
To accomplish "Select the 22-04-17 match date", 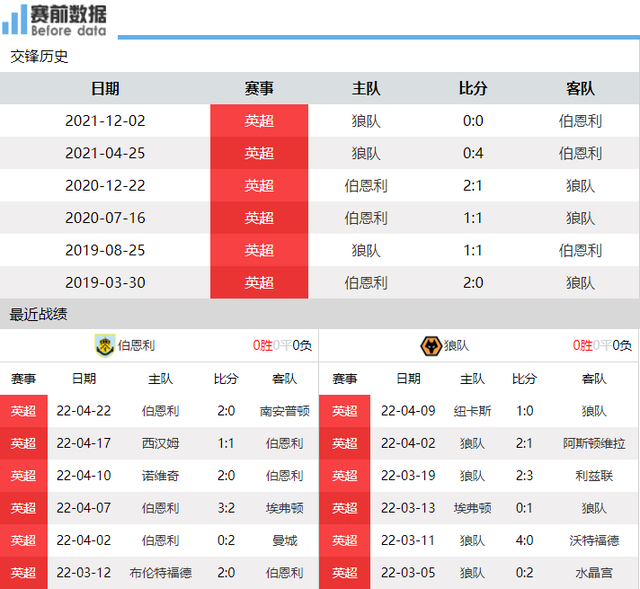I will [84, 443].
